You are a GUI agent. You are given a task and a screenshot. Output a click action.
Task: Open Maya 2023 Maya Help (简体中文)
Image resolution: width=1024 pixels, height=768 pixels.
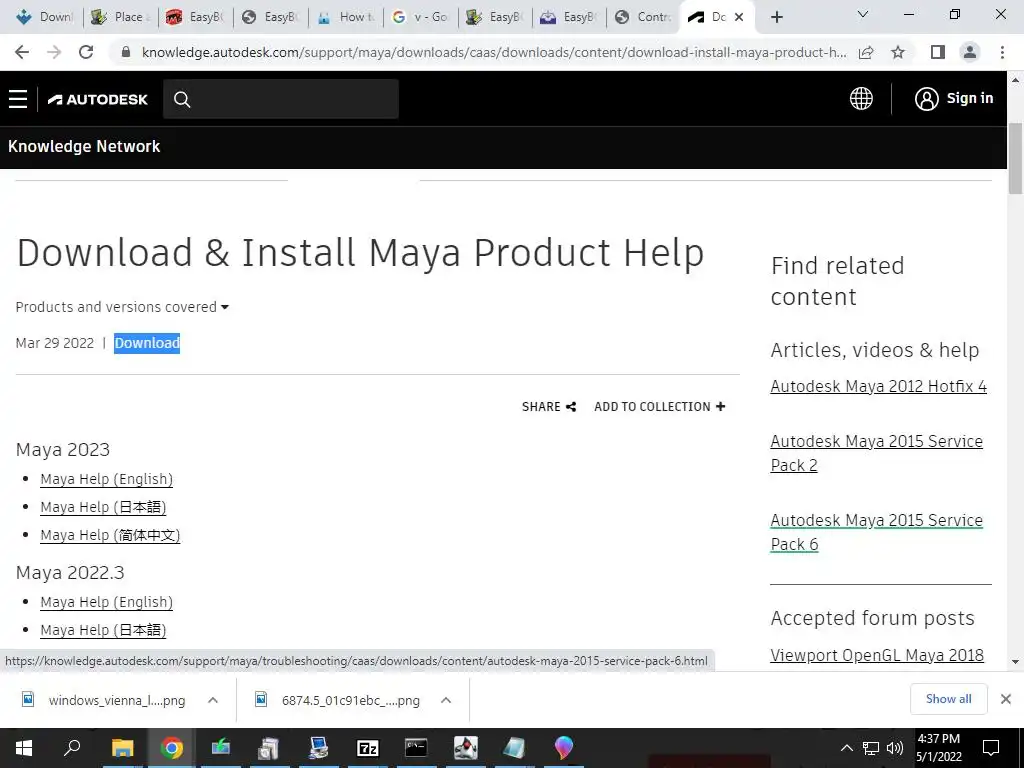[110, 536]
